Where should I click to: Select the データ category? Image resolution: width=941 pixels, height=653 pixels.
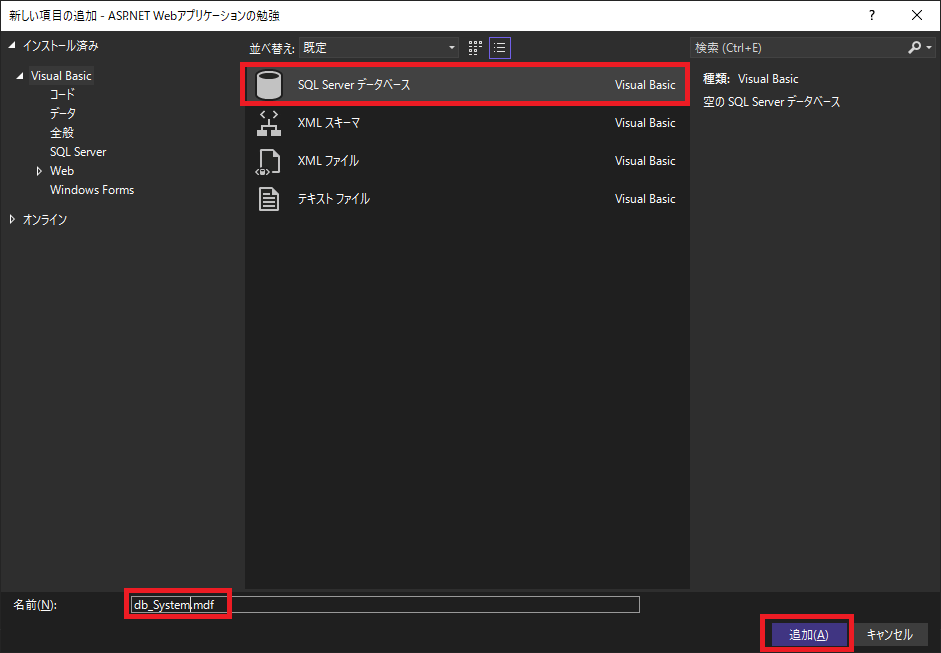coord(63,113)
